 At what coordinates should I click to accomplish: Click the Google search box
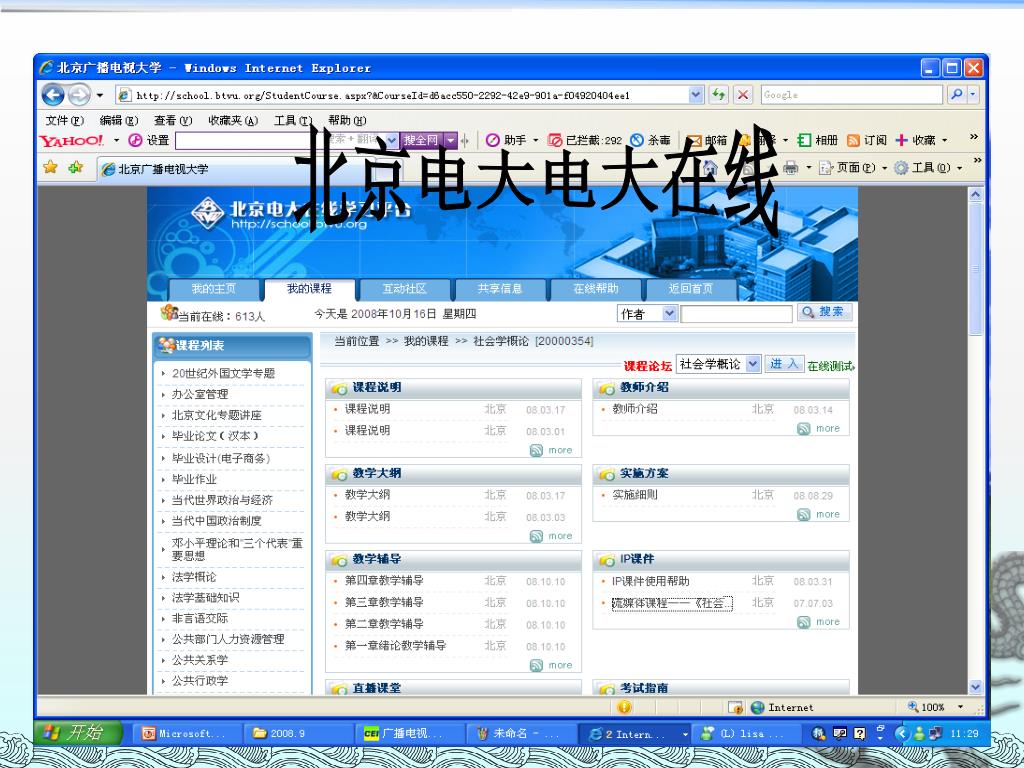tap(852, 95)
